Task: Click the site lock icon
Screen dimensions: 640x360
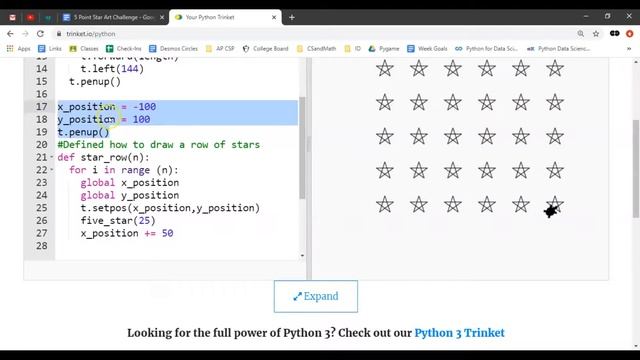Action: click(x=59, y=34)
